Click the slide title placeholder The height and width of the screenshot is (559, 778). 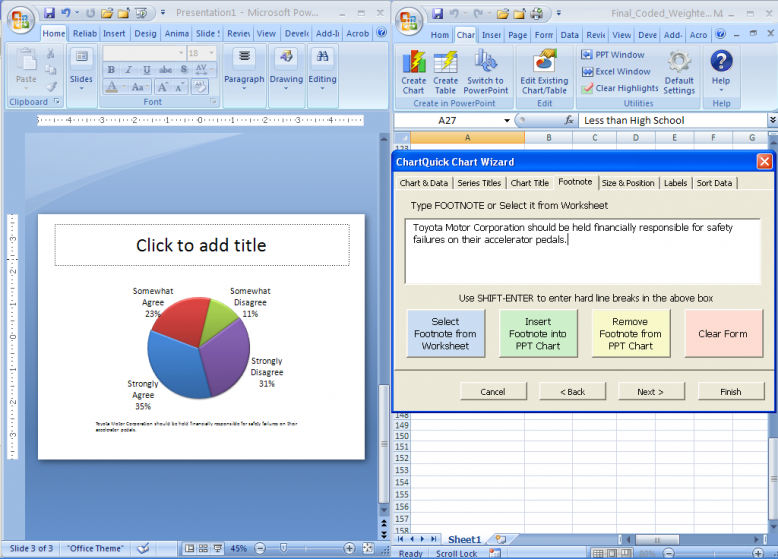202,245
